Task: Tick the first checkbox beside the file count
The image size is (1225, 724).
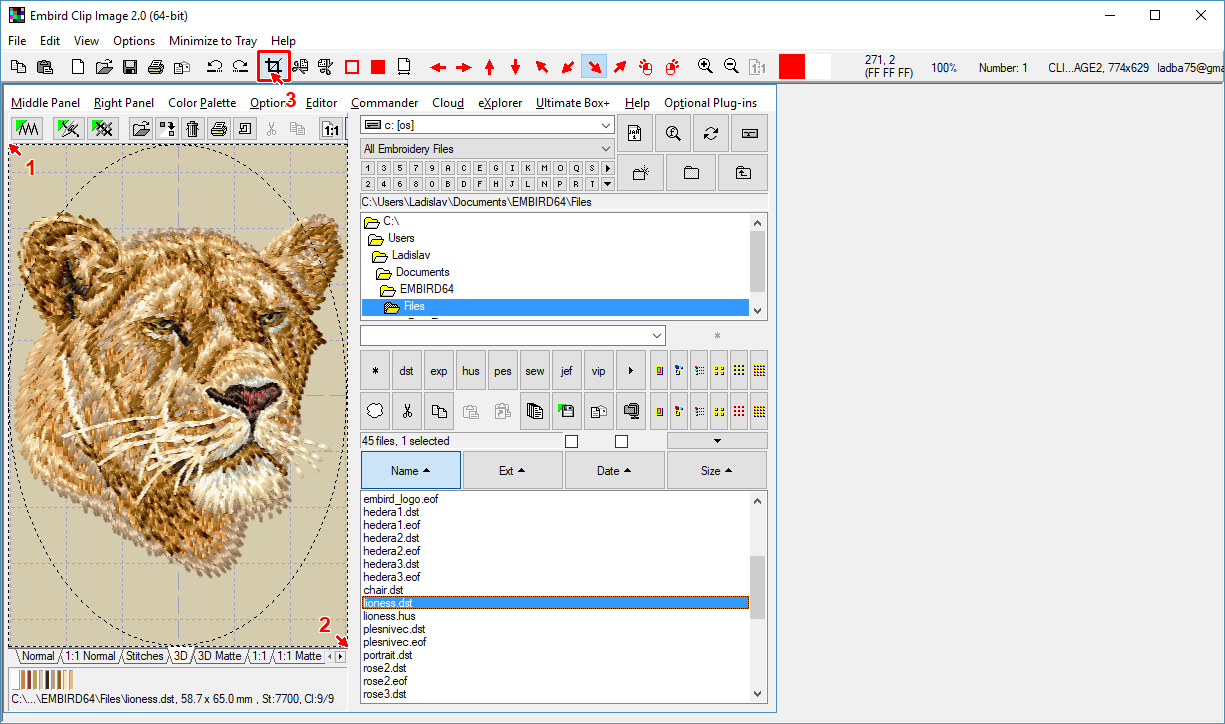Action: 571,441
